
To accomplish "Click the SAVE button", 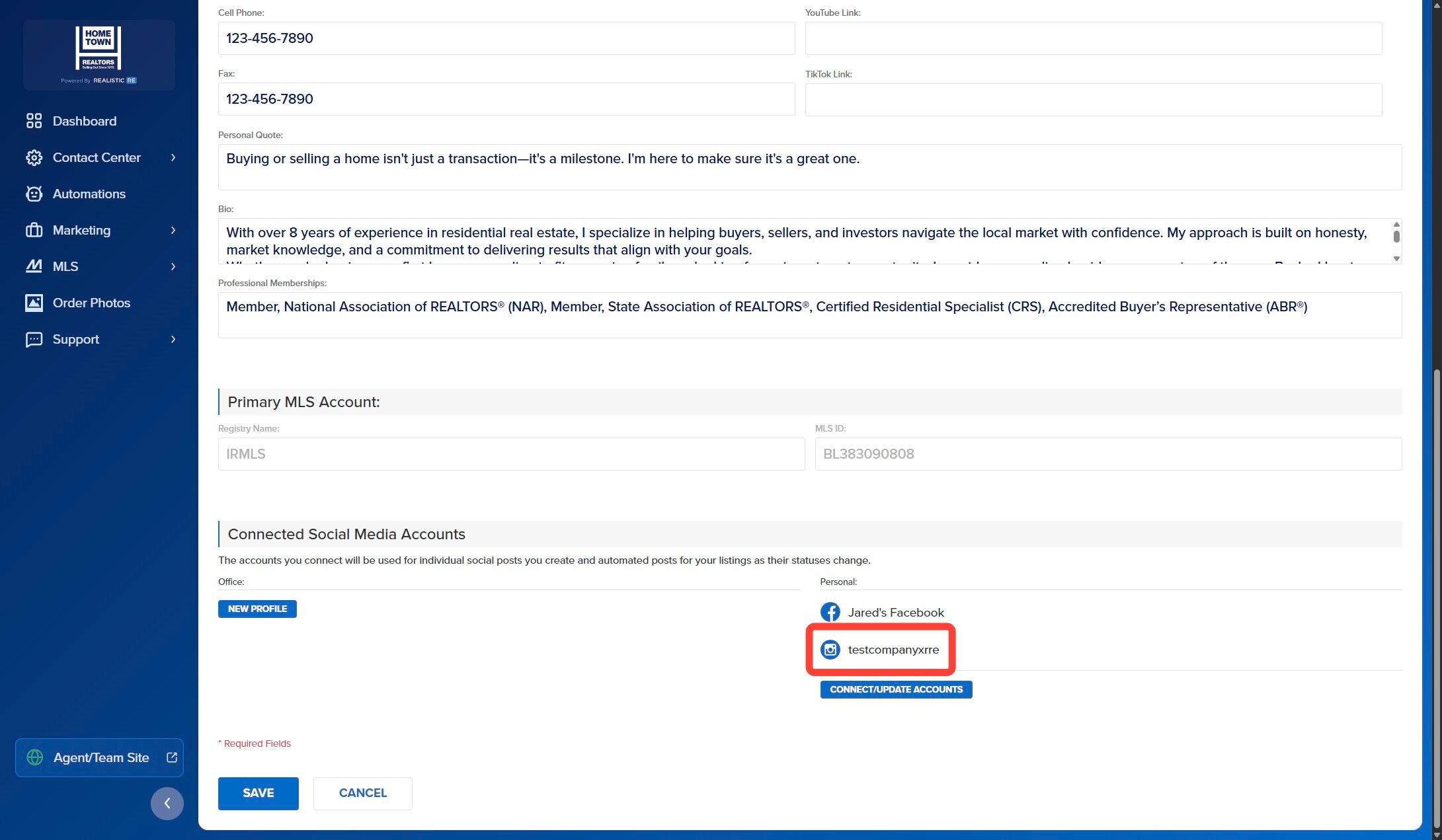I will pos(259,793).
